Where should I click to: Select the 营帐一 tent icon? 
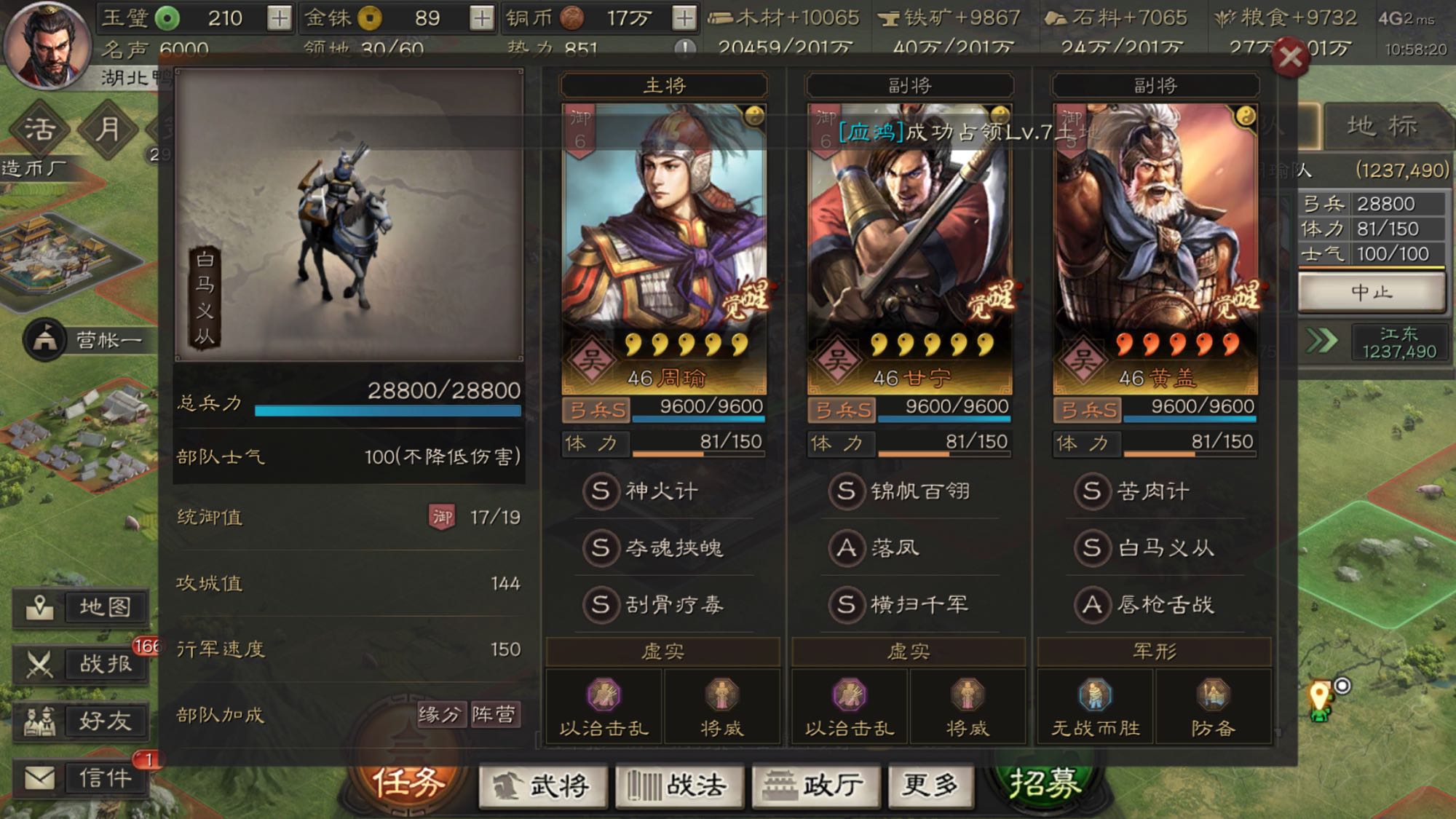click(45, 340)
